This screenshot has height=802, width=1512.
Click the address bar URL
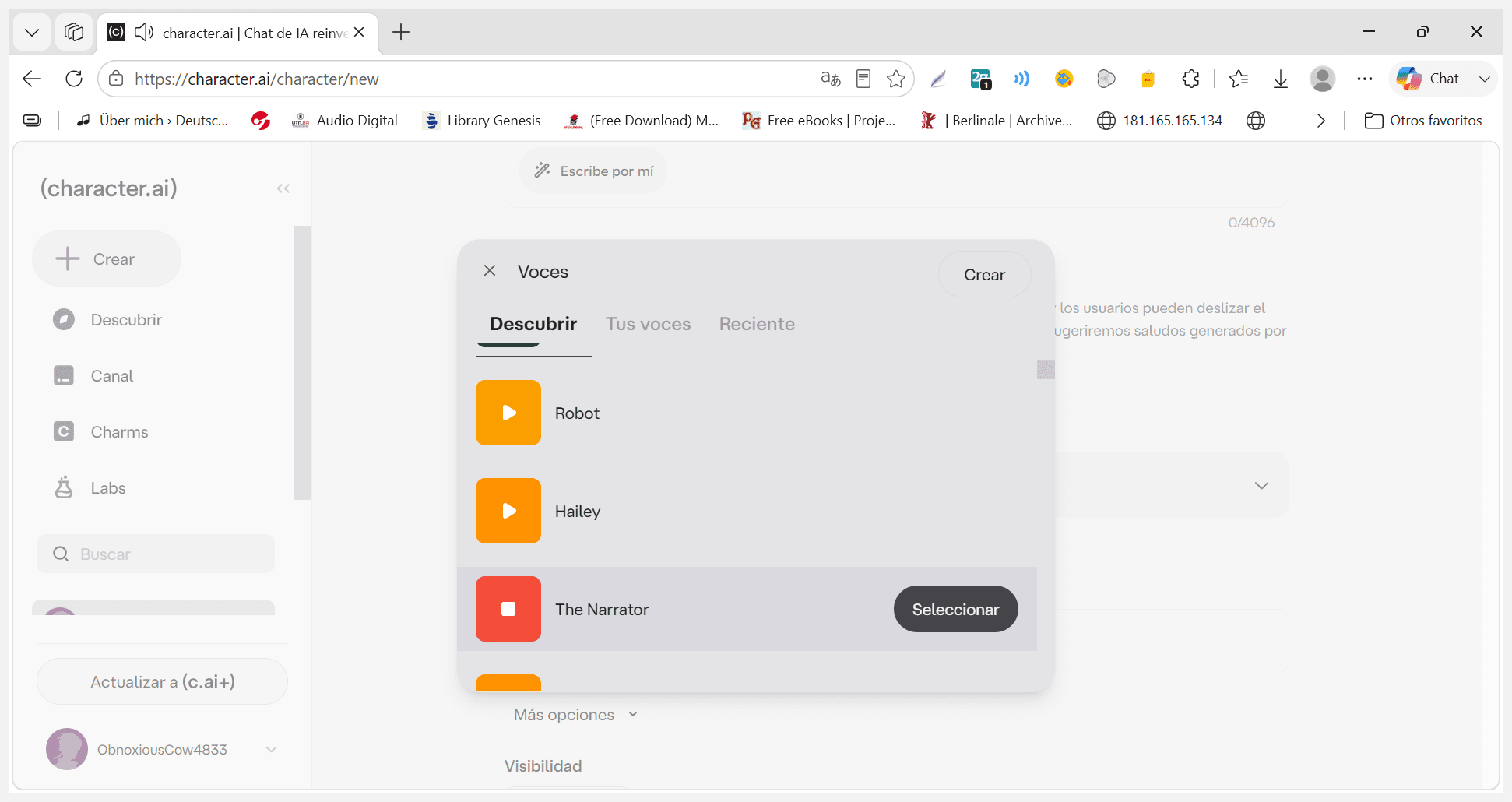(257, 79)
